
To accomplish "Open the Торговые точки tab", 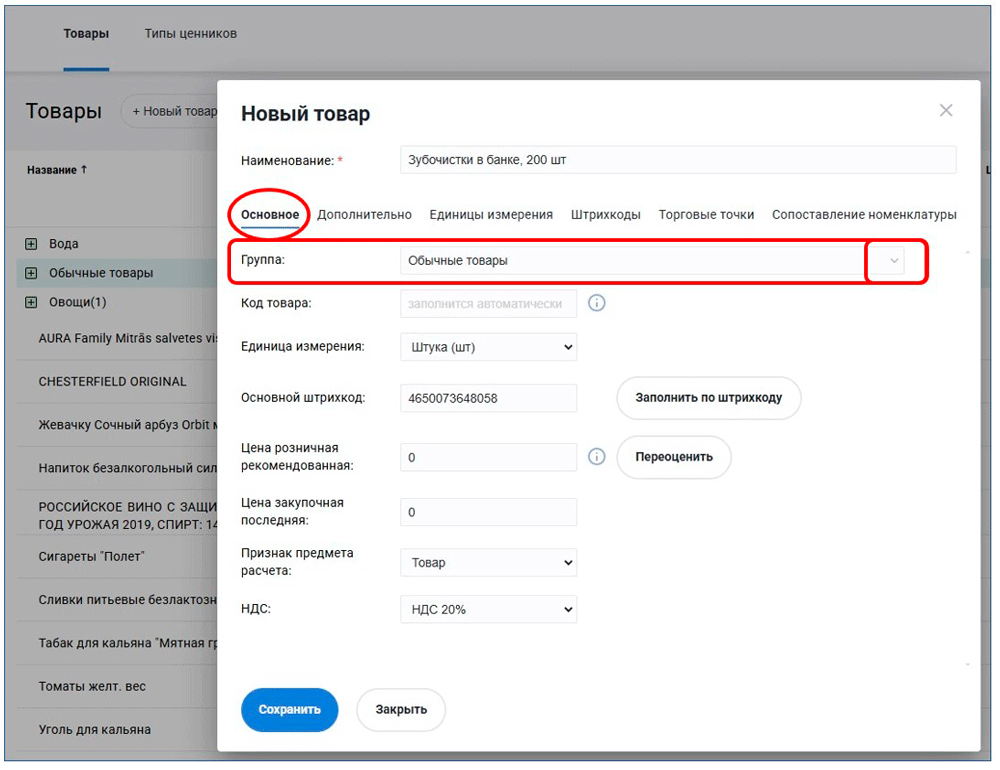I will coord(706,215).
